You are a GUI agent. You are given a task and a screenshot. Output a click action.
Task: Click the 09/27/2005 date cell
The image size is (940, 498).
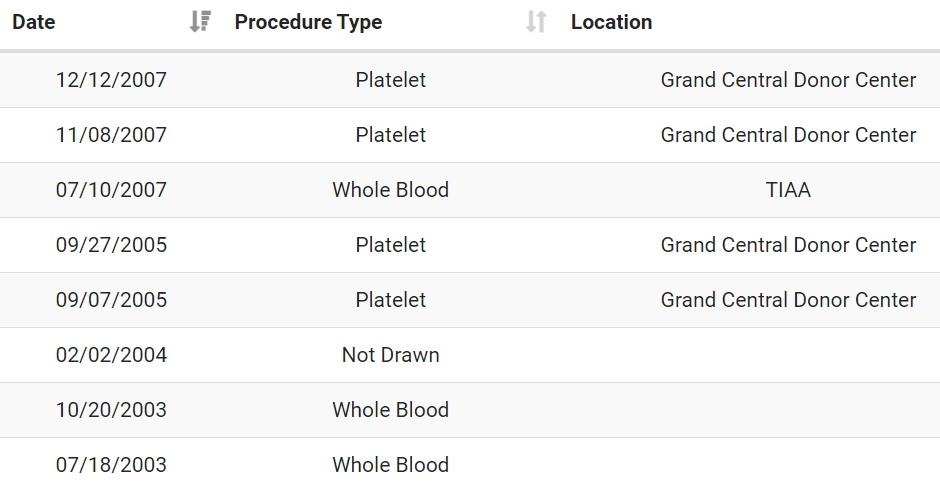point(111,245)
